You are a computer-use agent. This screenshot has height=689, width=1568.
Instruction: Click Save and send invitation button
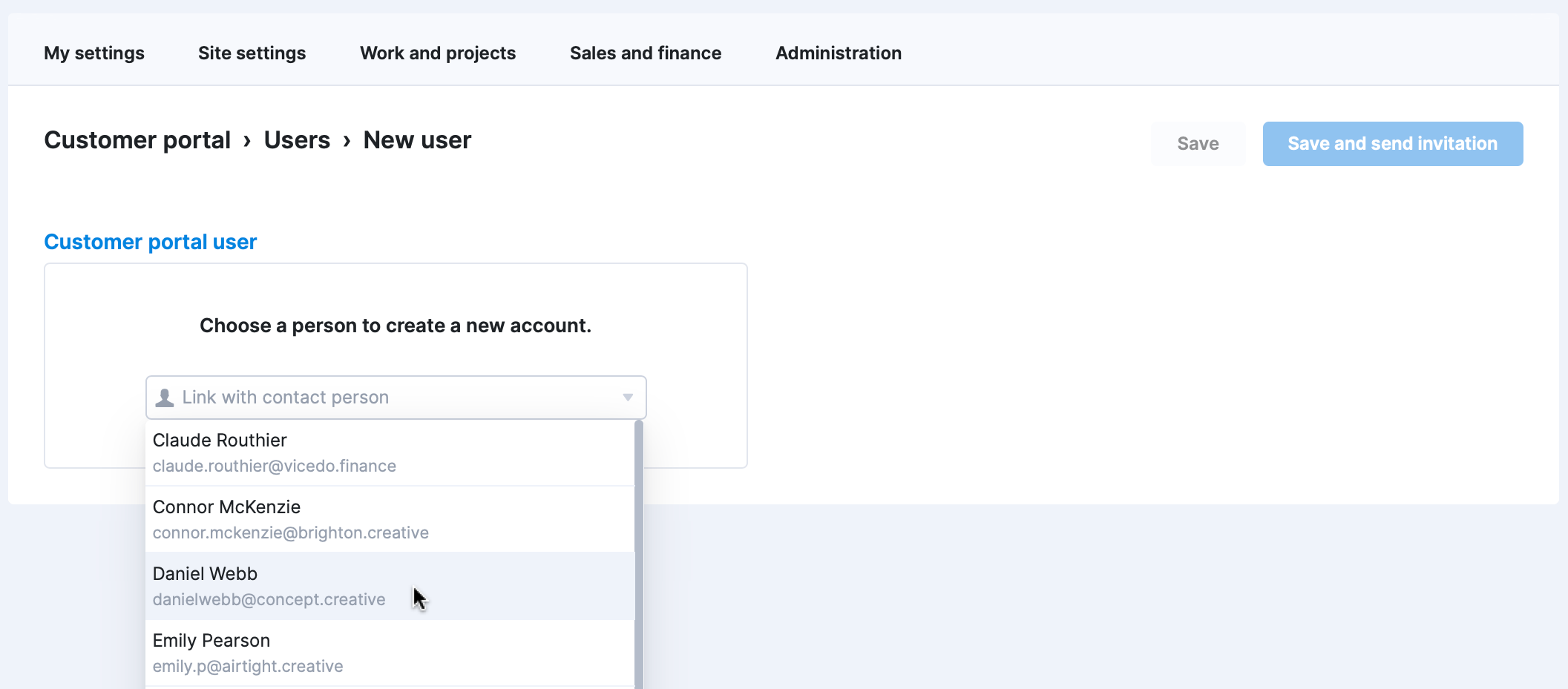[1393, 144]
